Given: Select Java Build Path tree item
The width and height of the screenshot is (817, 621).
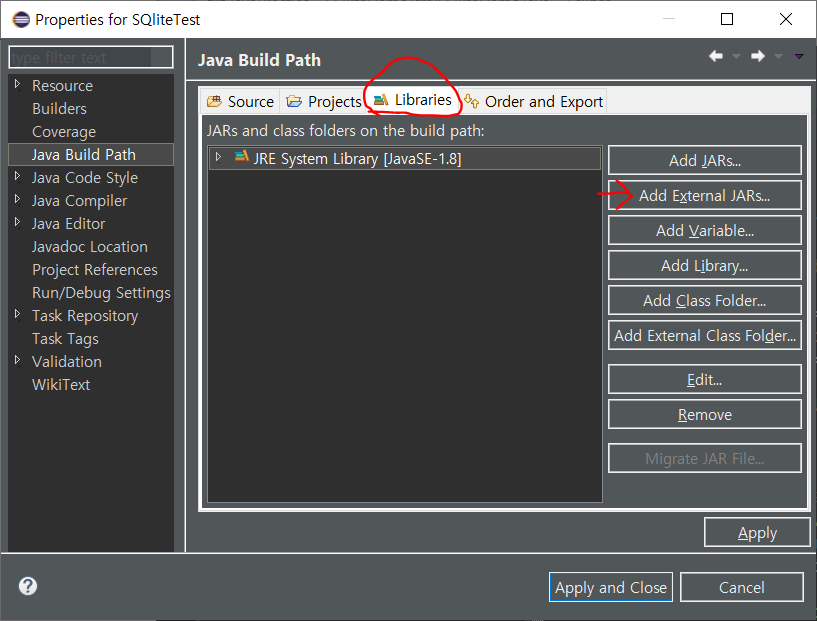Looking at the screenshot, I should [91, 155].
